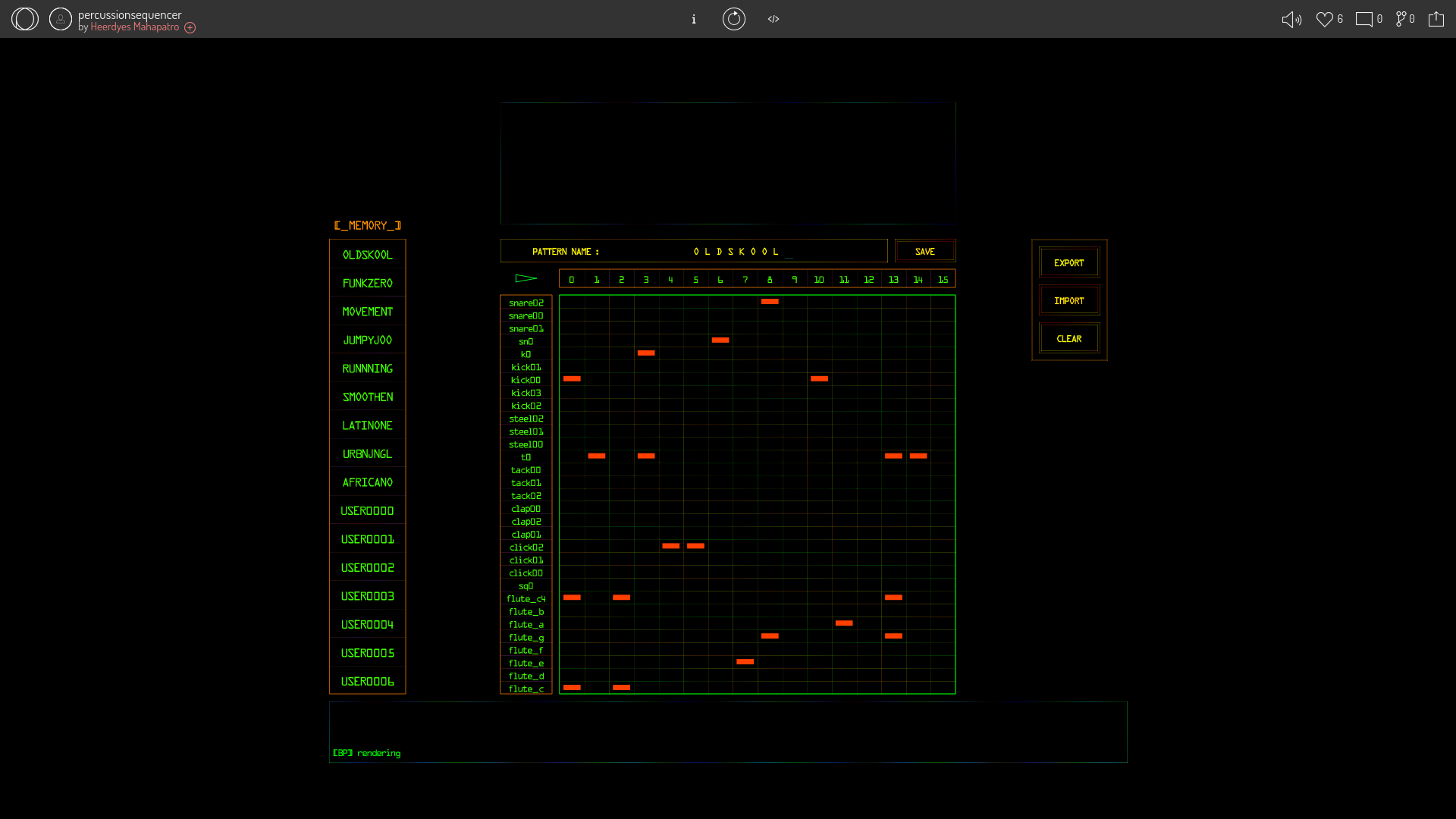Toggle off t0 note at step 14
The height and width of the screenshot is (819, 1456).
pyautogui.click(x=918, y=457)
